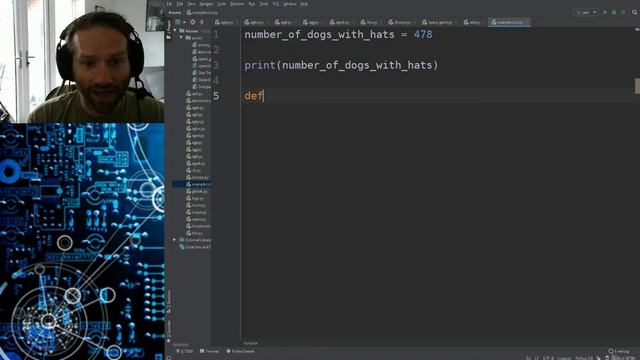Click the project name in navigation breadcrumb
Screen dimensions: 640x360
[x=175, y=13]
